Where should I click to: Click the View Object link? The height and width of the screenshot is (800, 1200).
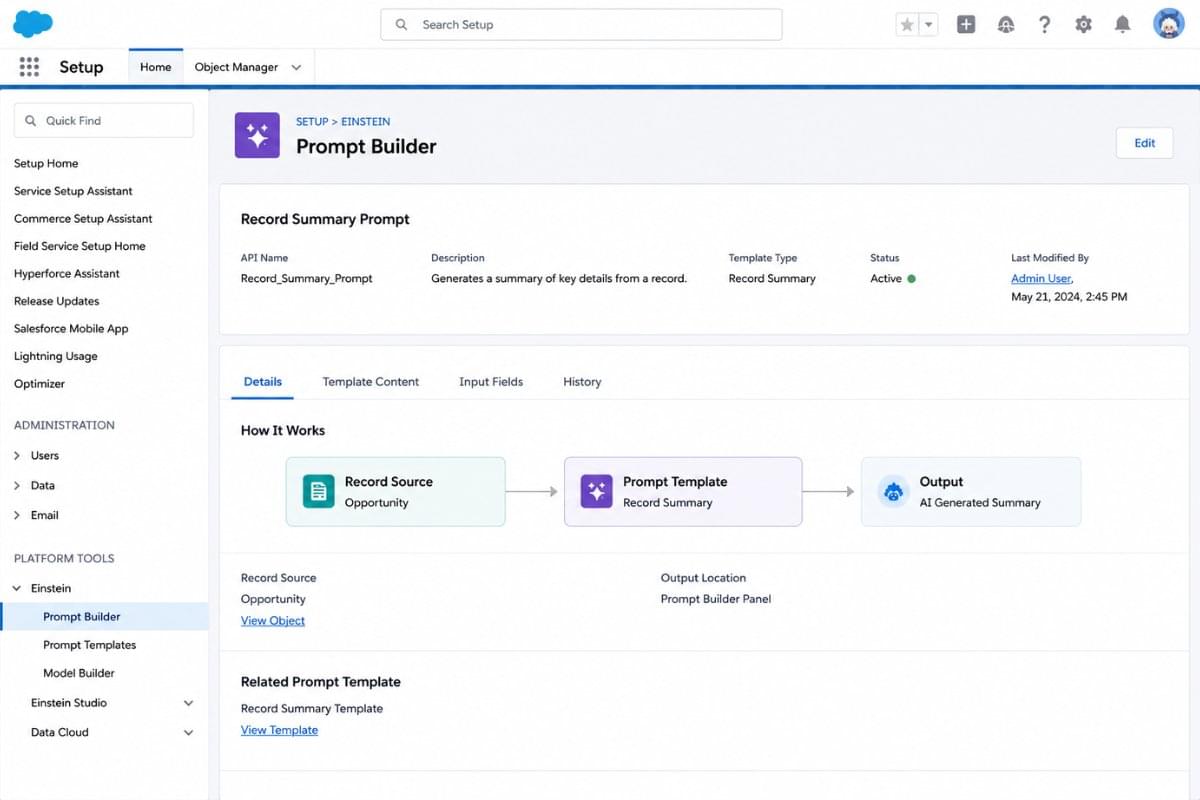pyautogui.click(x=273, y=621)
